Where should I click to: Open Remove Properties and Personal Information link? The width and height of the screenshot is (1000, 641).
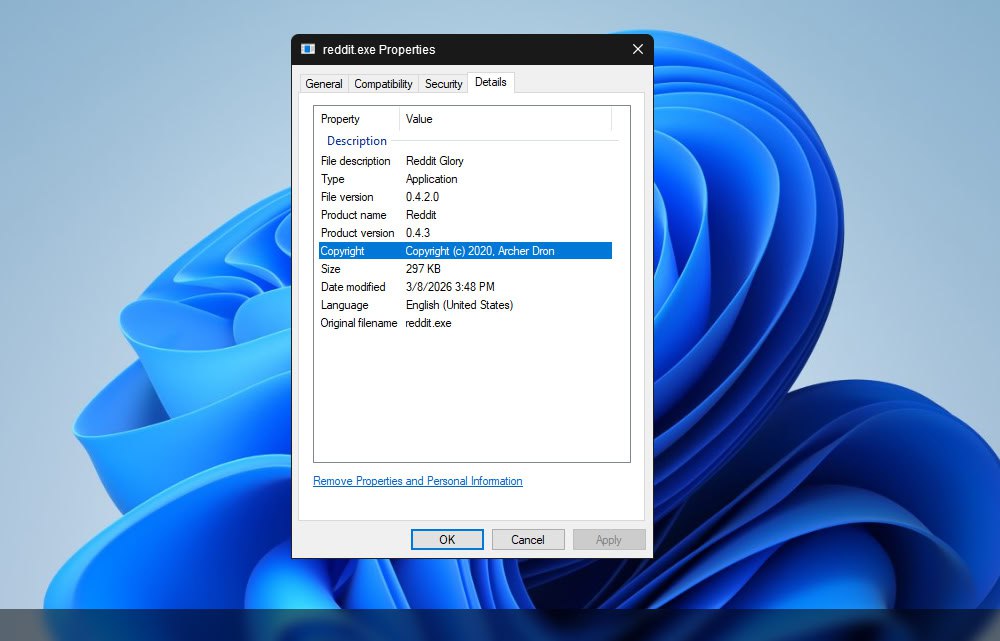418,481
